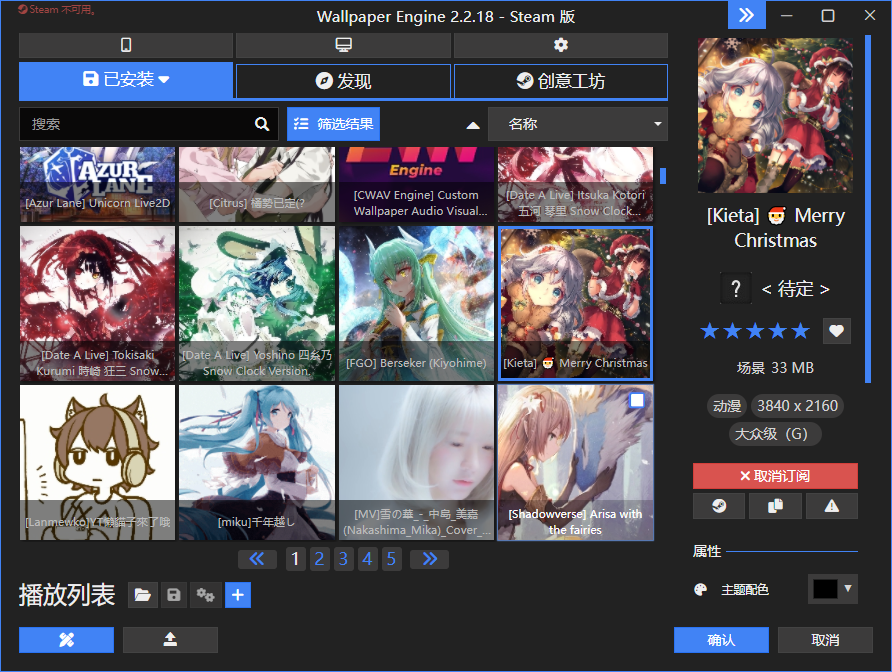
Task: Click the search magnifier icon
Action: (262, 124)
